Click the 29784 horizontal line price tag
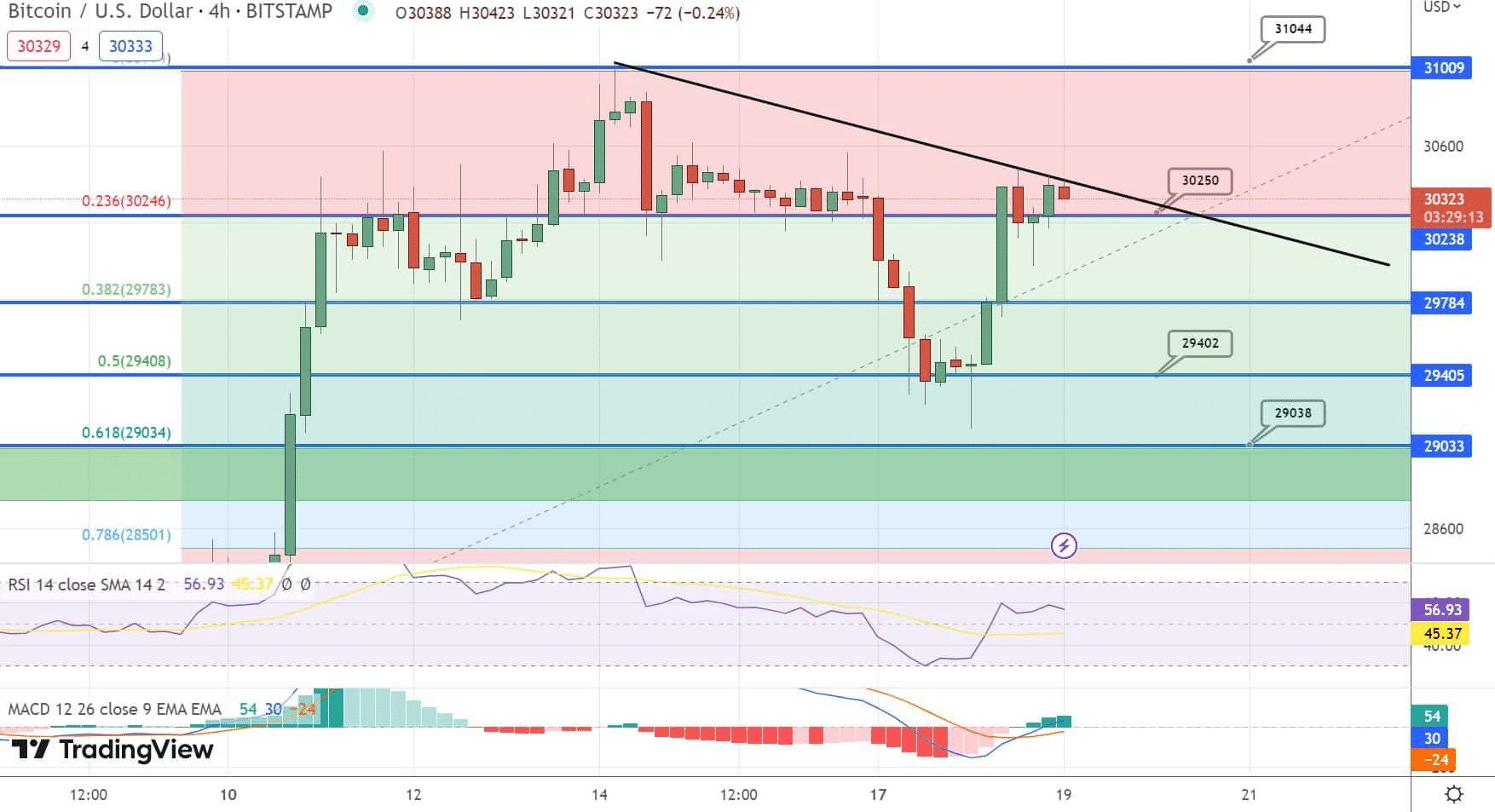The width and height of the screenshot is (1495, 812). (1443, 303)
